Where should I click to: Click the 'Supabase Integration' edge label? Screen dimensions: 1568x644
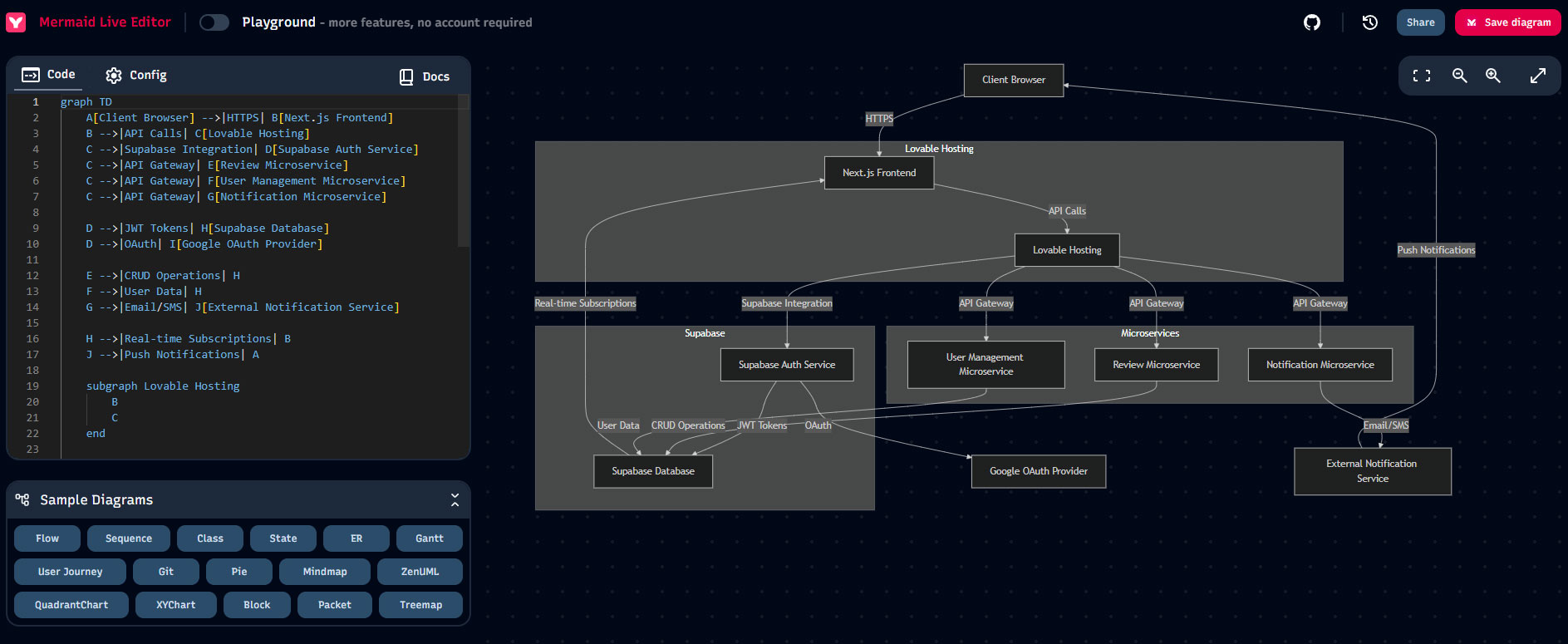pyautogui.click(x=787, y=303)
